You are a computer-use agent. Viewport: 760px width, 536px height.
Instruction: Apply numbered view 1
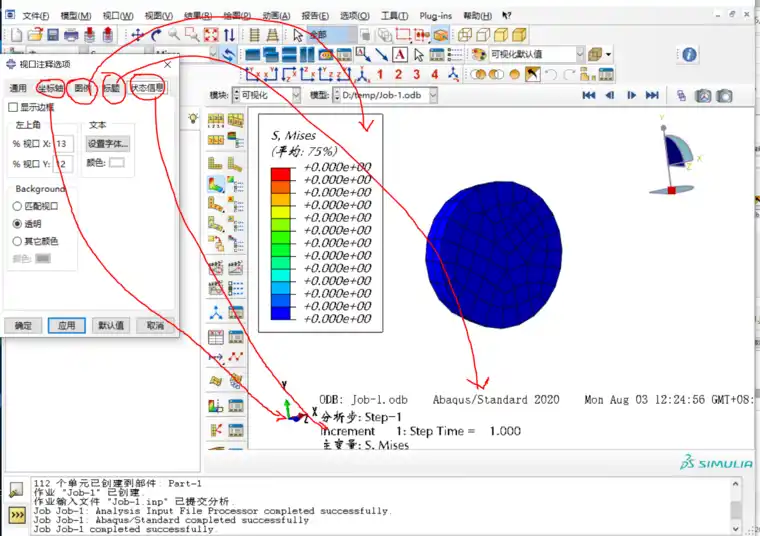coord(380,74)
